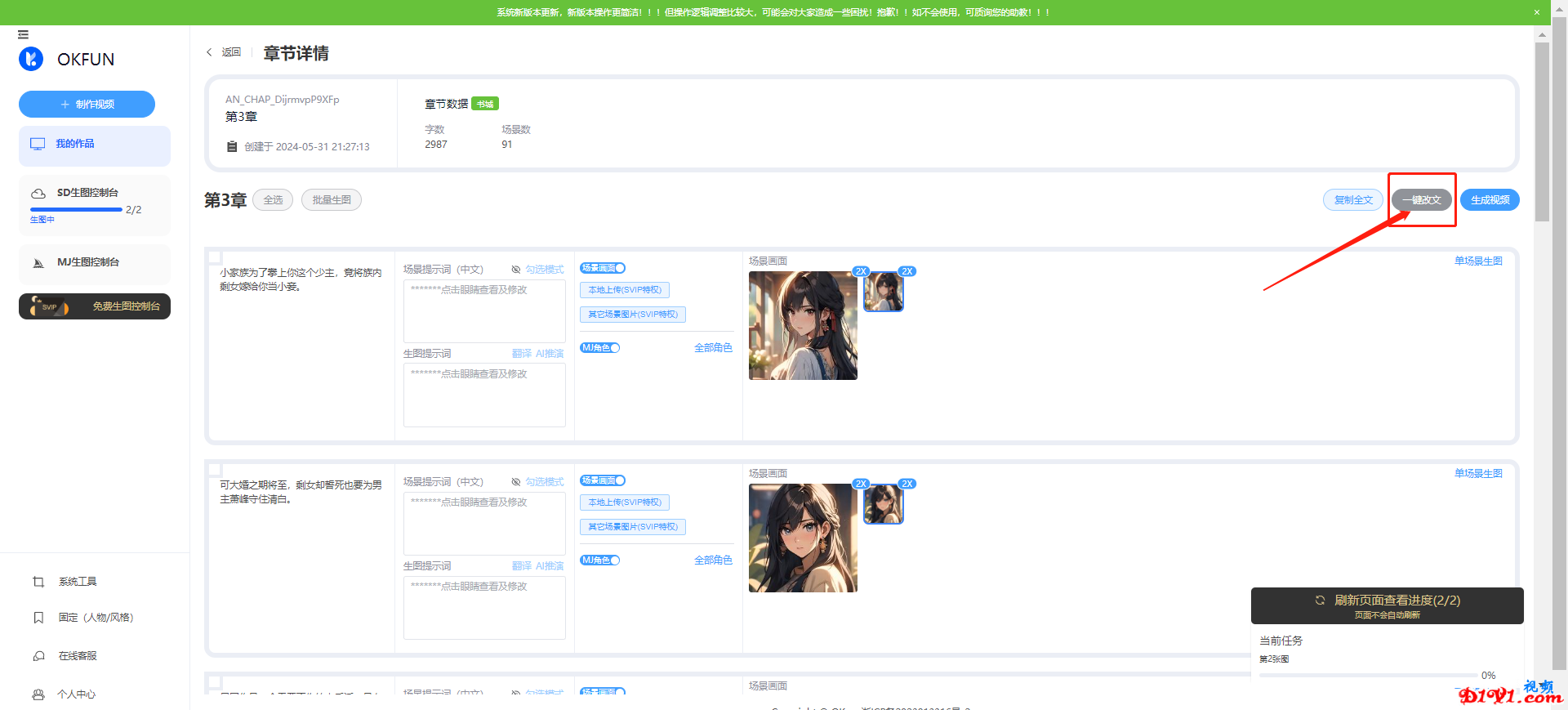The image size is (1568, 710).
Task: Toggle the eye icon in second scene prompt
Action: pos(516,482)
